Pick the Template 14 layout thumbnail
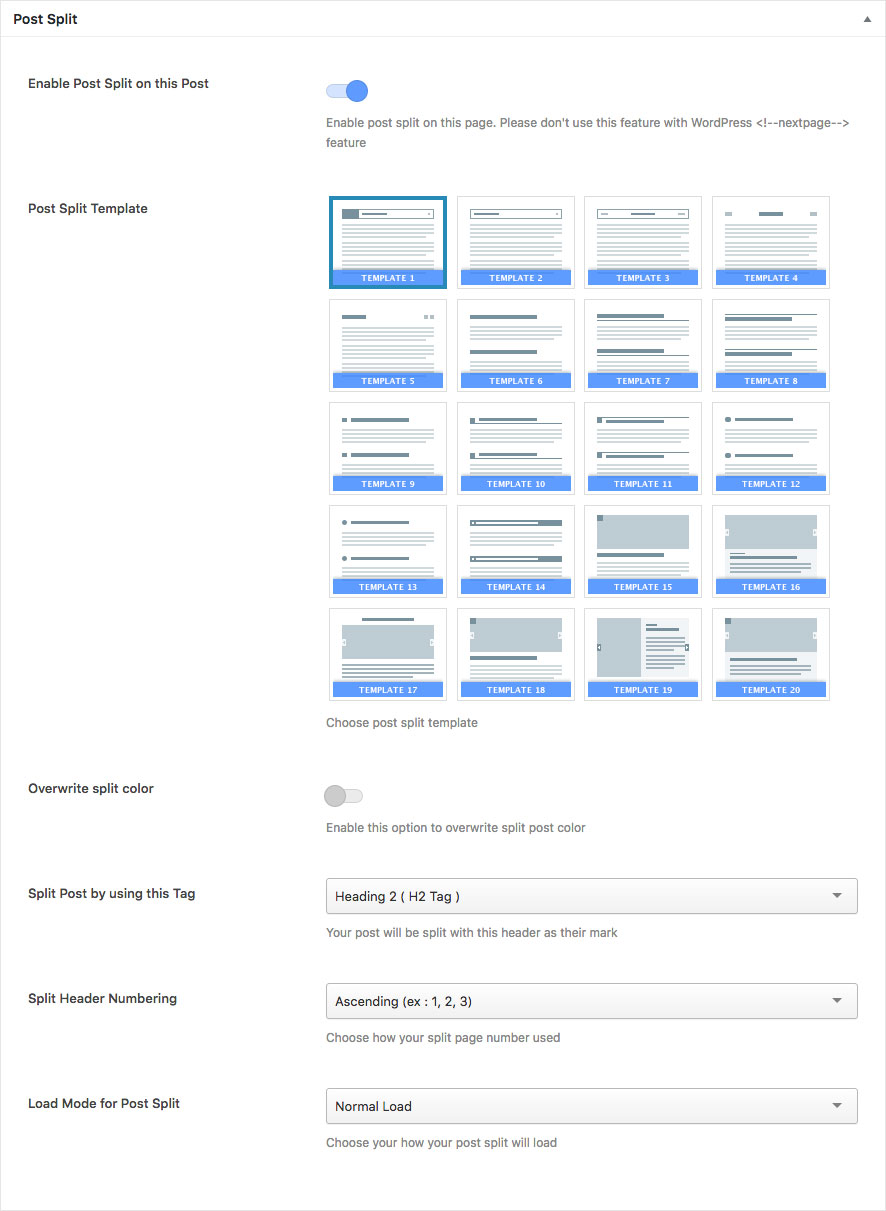 [x=516, y=551]
